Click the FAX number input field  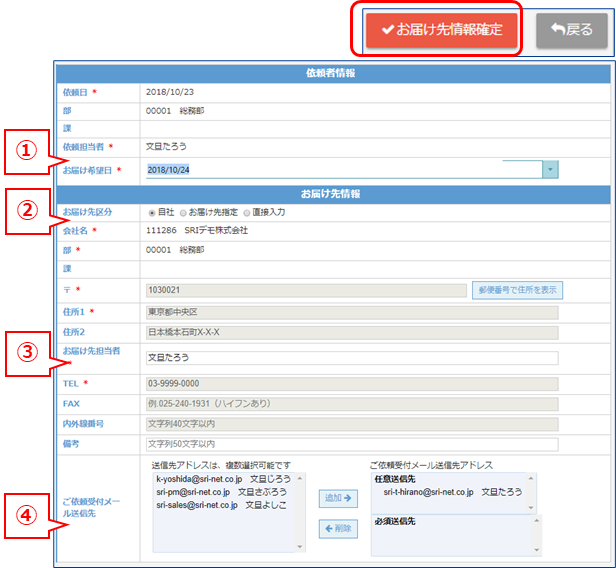click(x=350, y=404)
